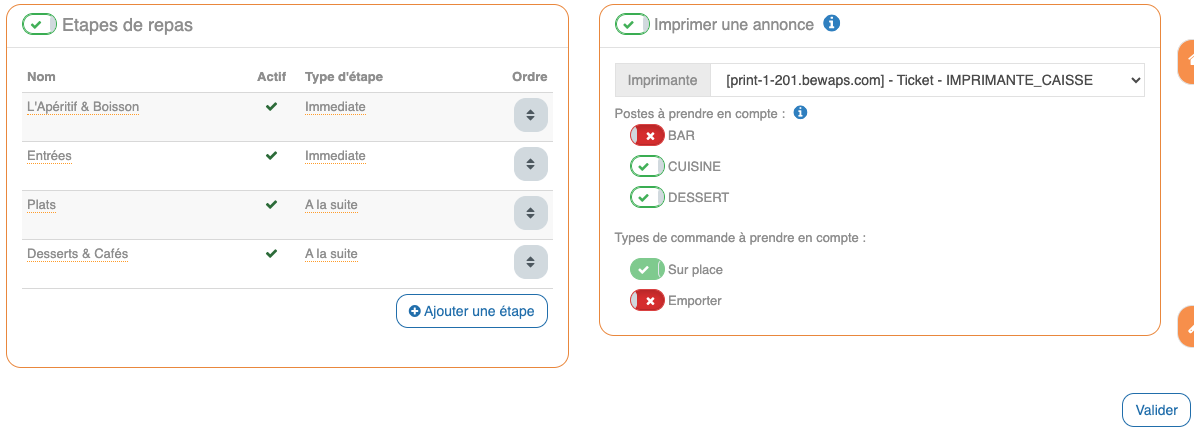Image resolution: width=1194 pixels, height=433 pixels.
Task: Click the lower orange side button
Action: point(1187,325)
